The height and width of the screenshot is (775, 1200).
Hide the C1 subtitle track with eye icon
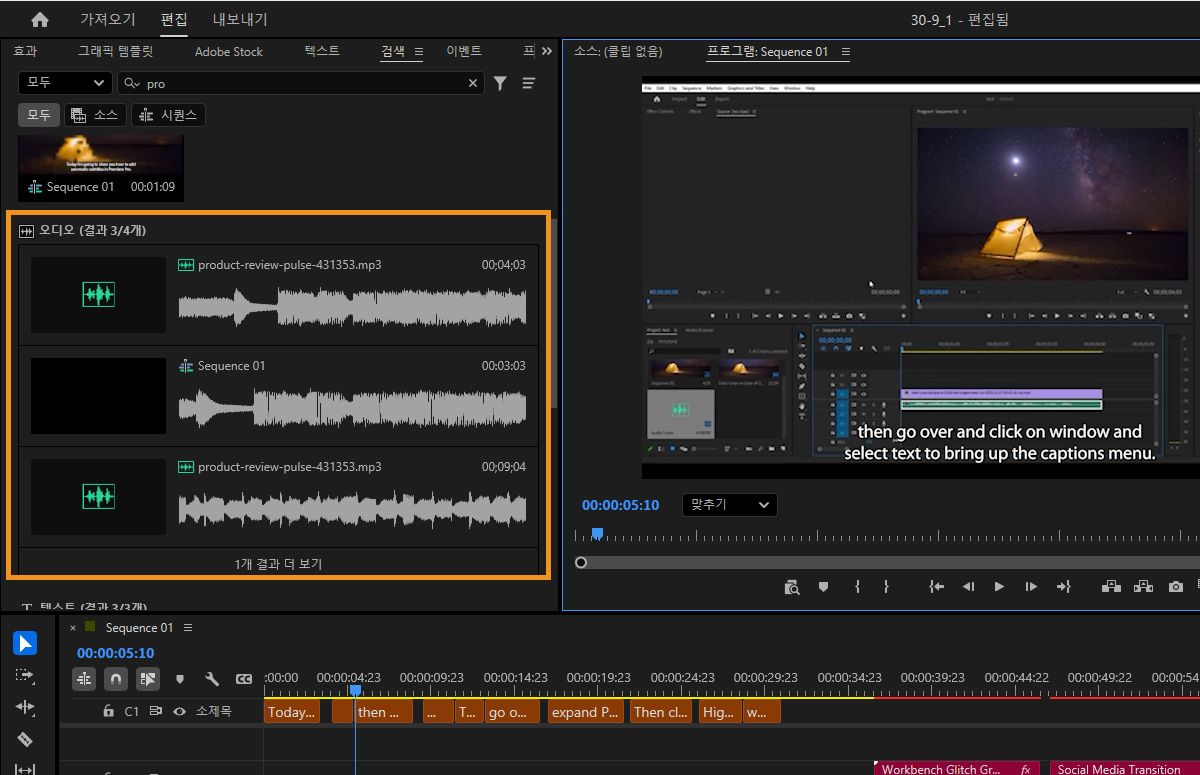click(x=180, y=712)
